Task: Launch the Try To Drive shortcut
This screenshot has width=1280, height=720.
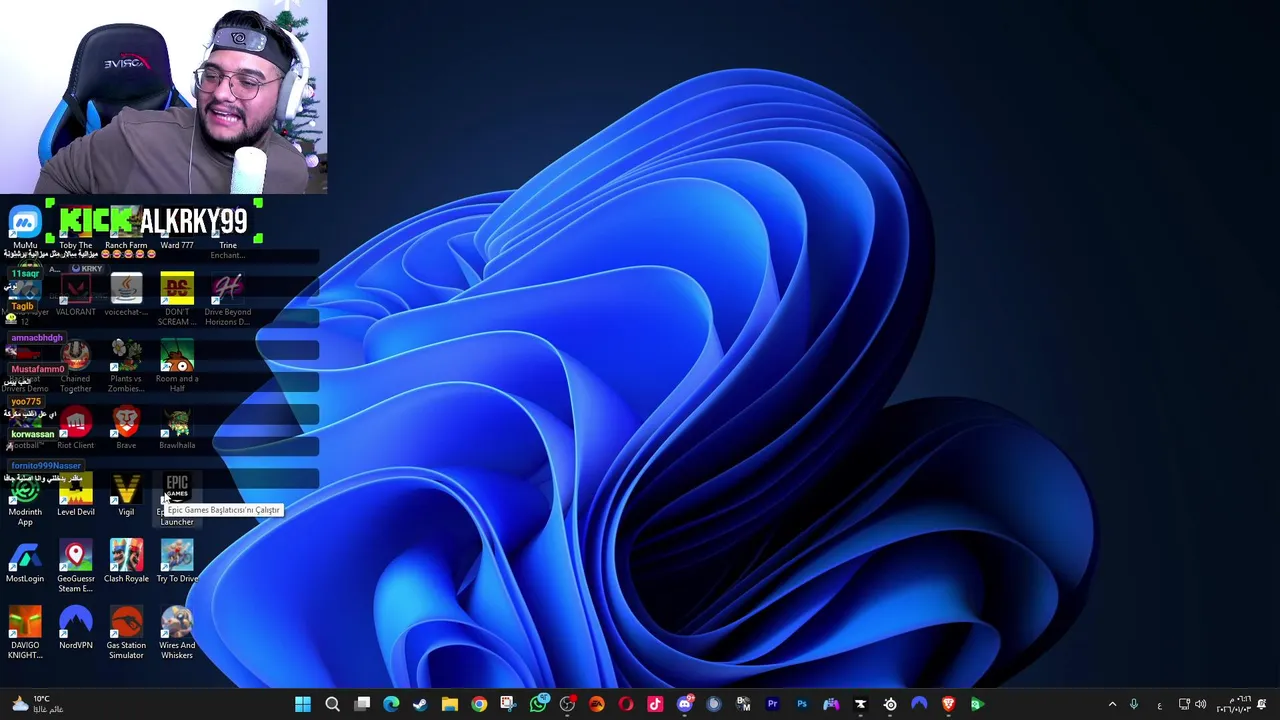Action: [177, 562]
